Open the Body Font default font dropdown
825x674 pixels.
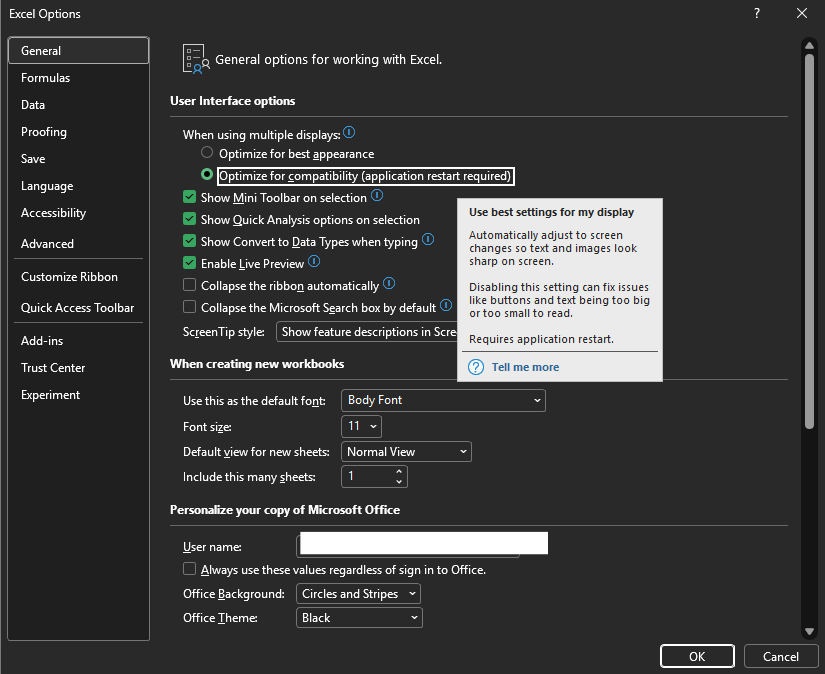444,400
